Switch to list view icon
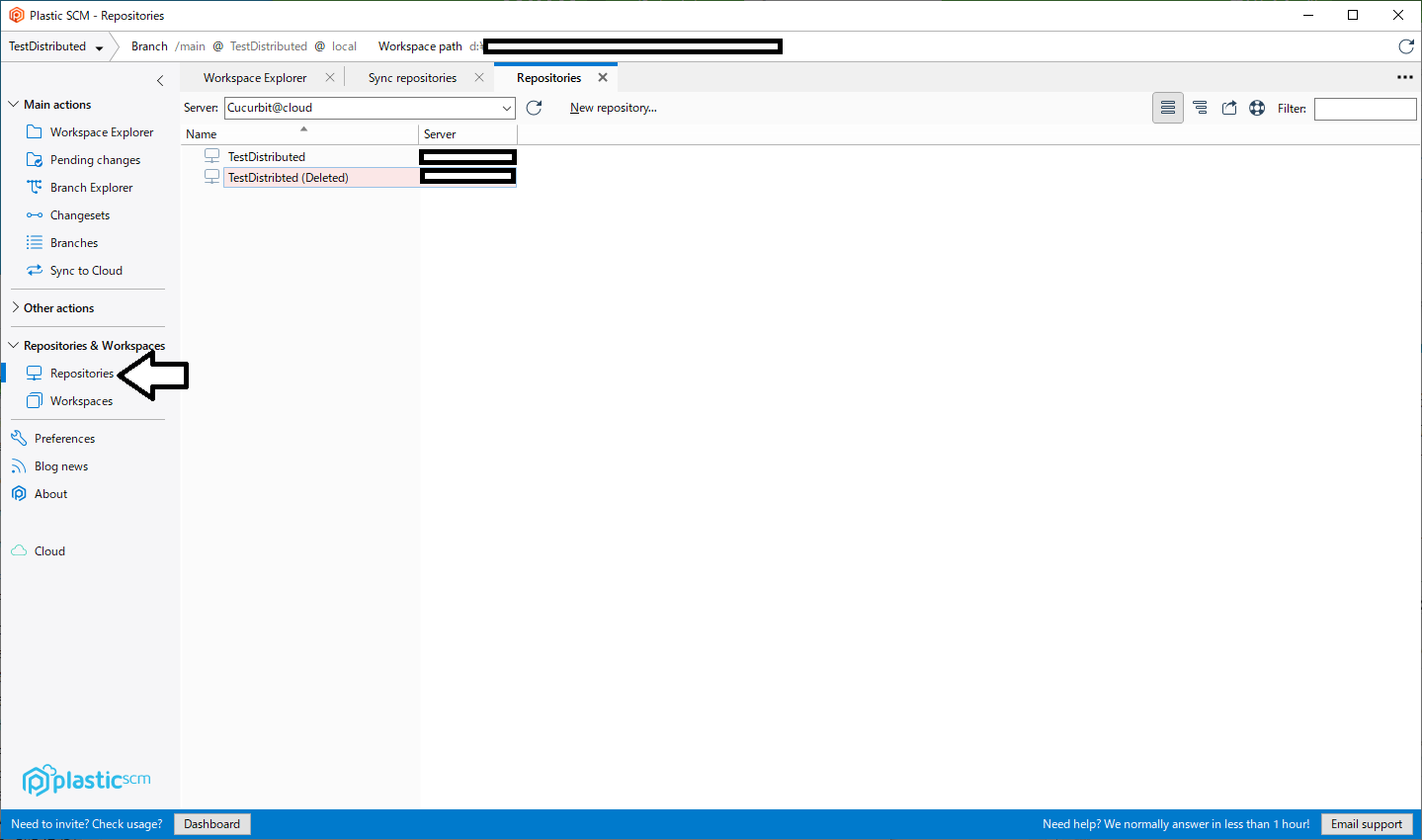 coord(1168,108)
